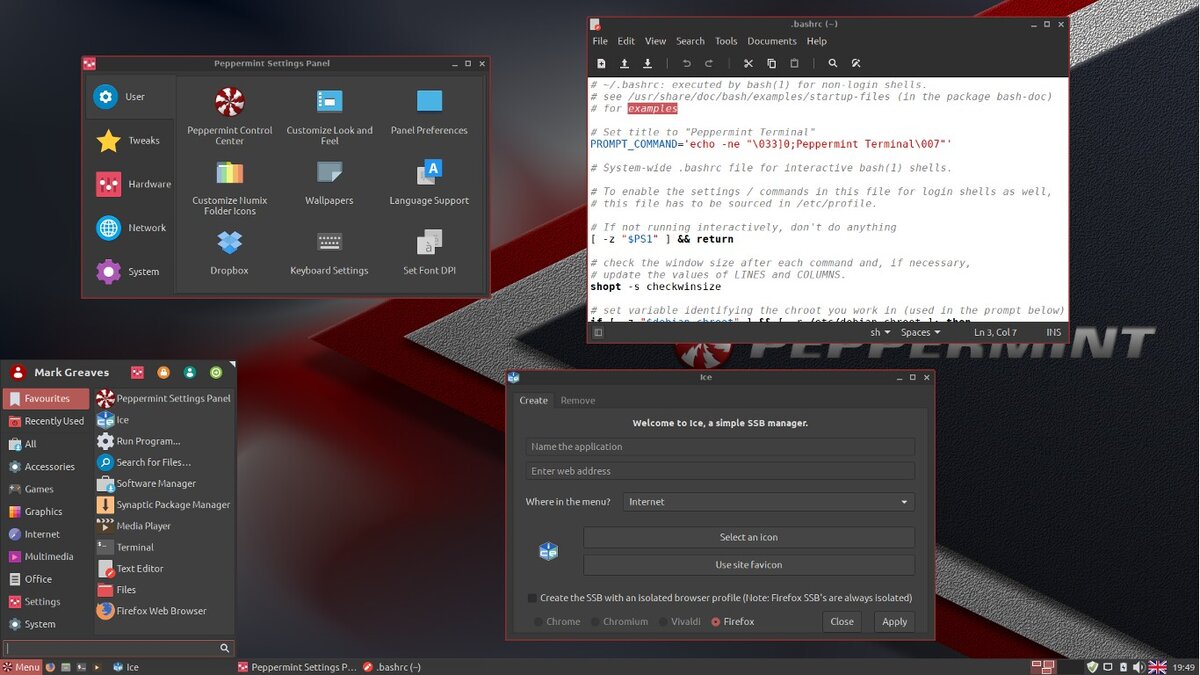Click Save icon in text editor toolbar
This screenshot has width=1200, height=675.
647,63
